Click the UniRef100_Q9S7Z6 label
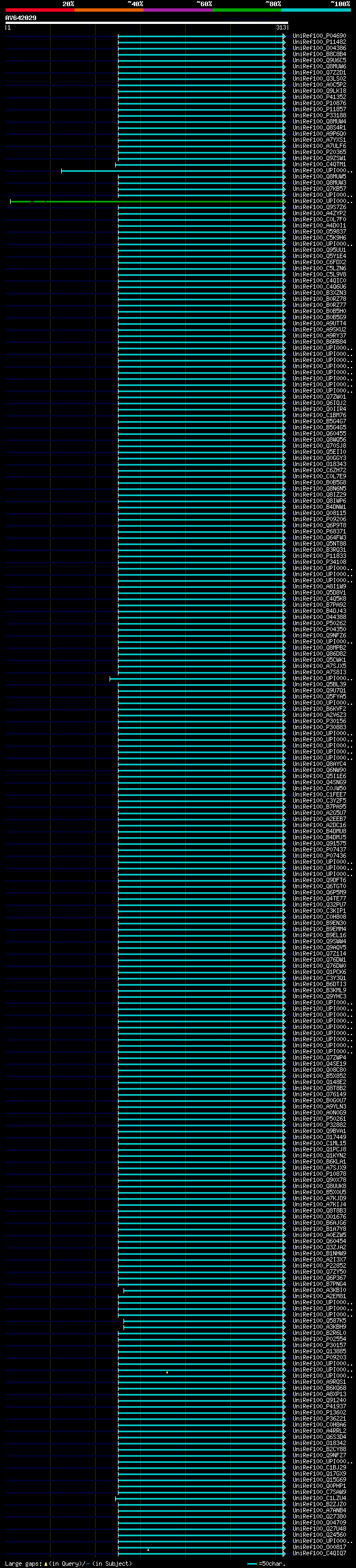Image resolution: width=356 pixels, height=1568 pixels. [319, 207]
